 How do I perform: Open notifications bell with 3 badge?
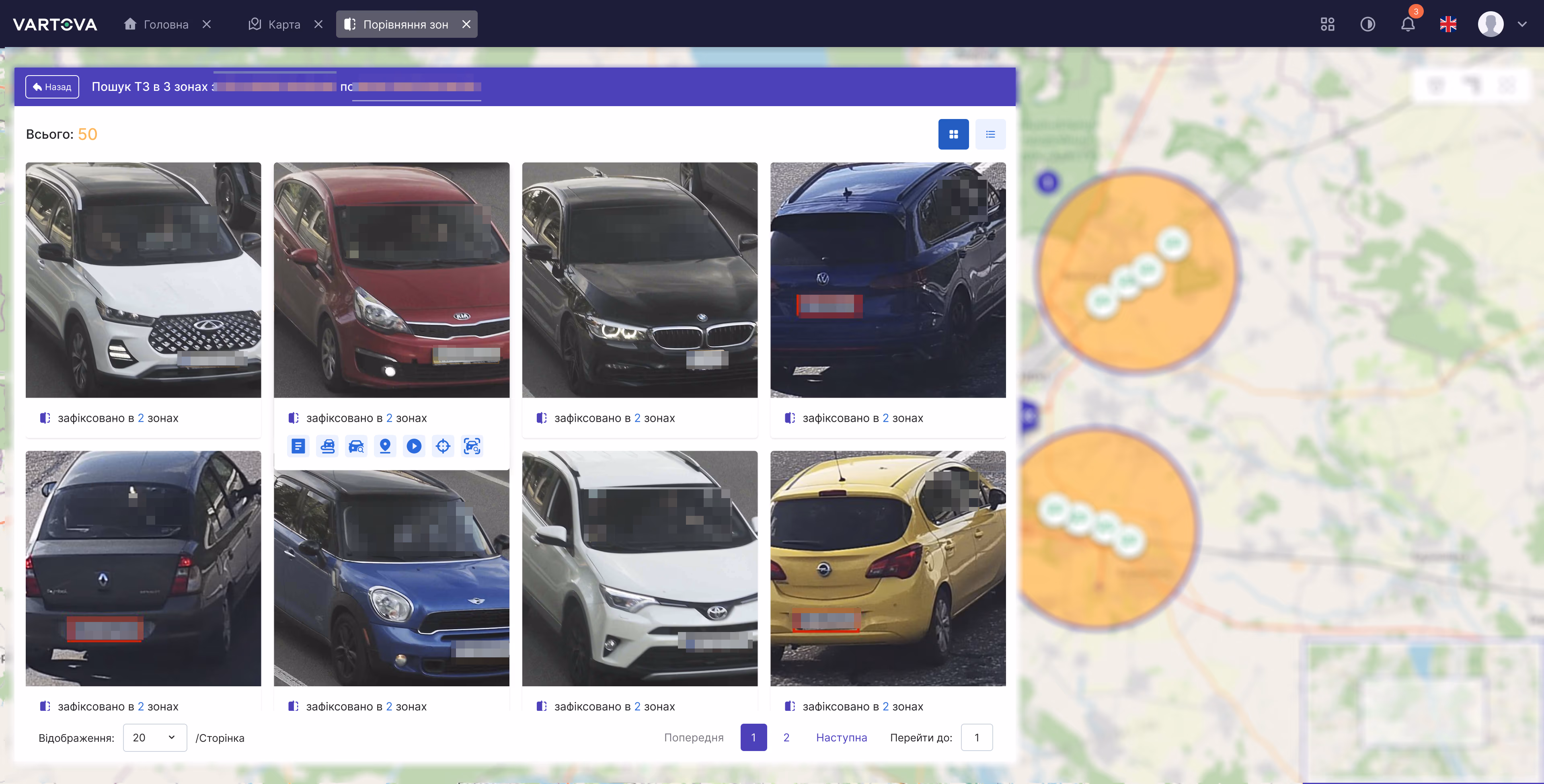click(x=1408, y=24)
